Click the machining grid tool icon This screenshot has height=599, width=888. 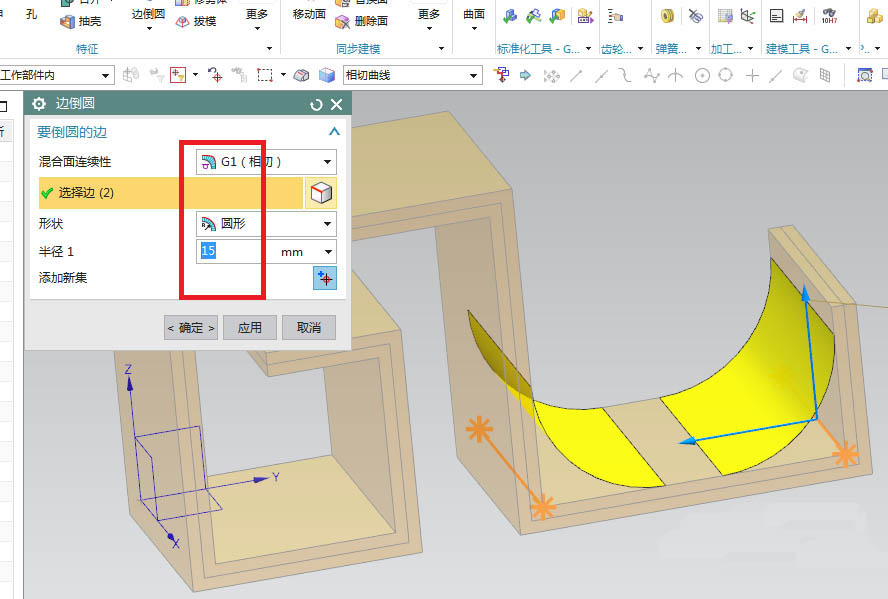click(725, 16)
